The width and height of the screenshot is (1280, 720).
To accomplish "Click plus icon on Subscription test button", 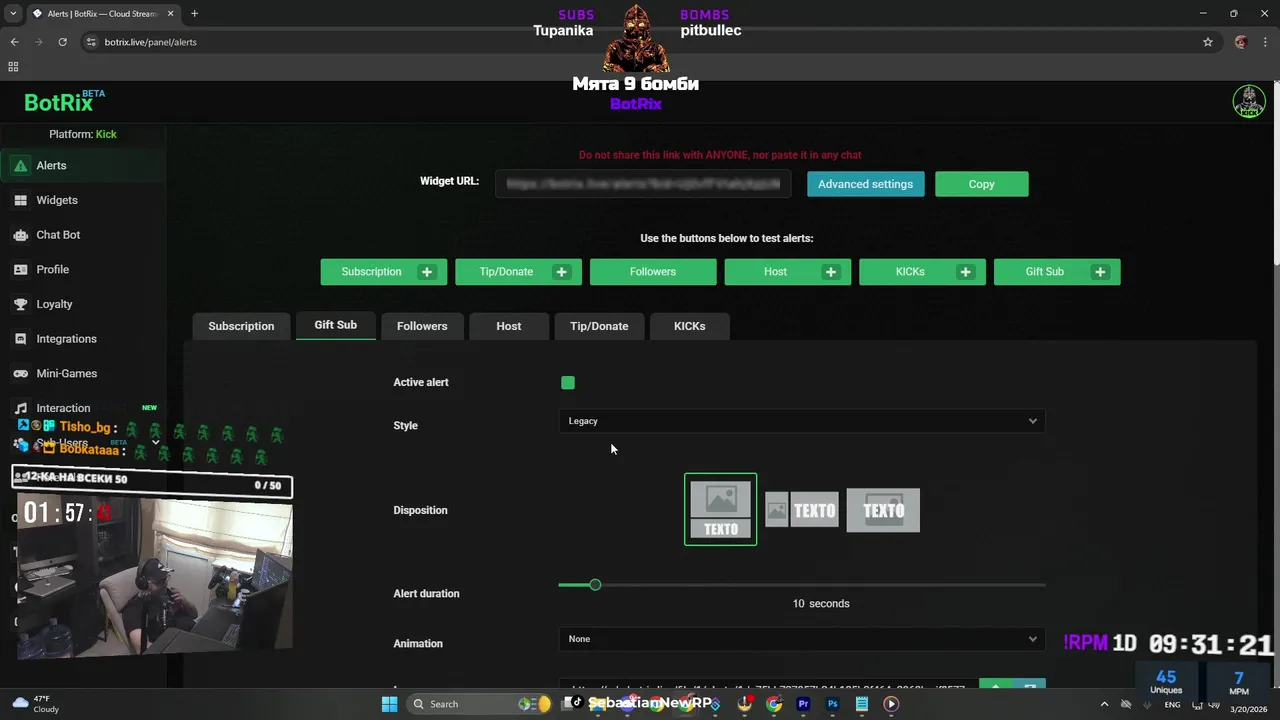I will [427, 272].
